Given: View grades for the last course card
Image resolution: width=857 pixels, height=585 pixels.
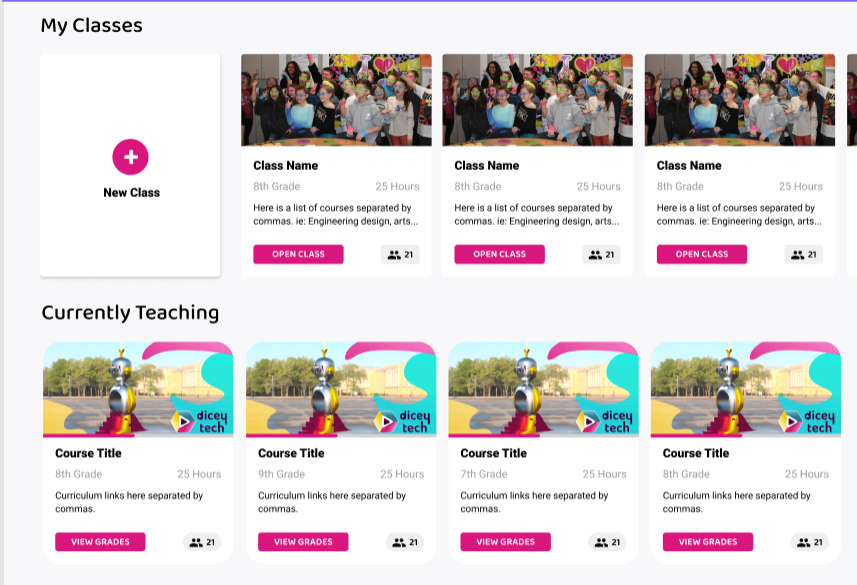Looking at the screenshot, I should tap(708, 542).
